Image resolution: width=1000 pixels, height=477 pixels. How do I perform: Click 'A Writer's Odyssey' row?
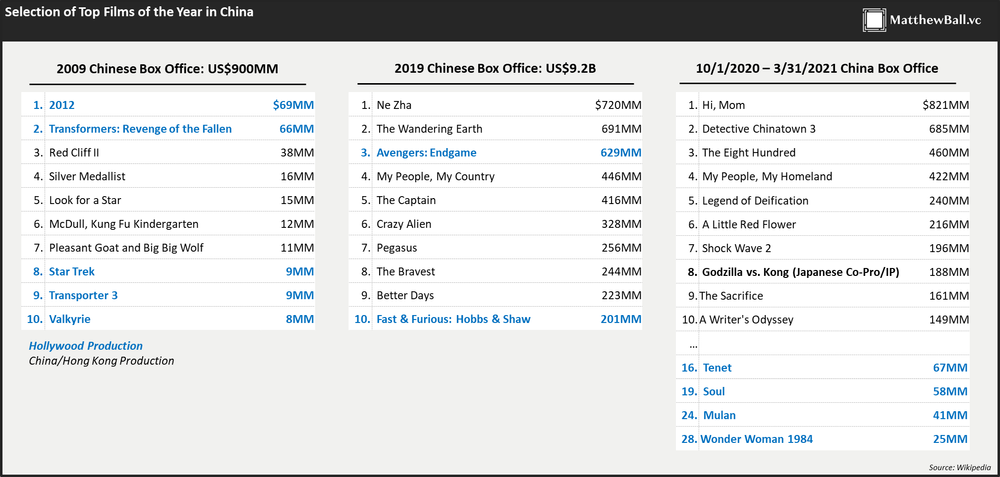(x=823, y=319)
